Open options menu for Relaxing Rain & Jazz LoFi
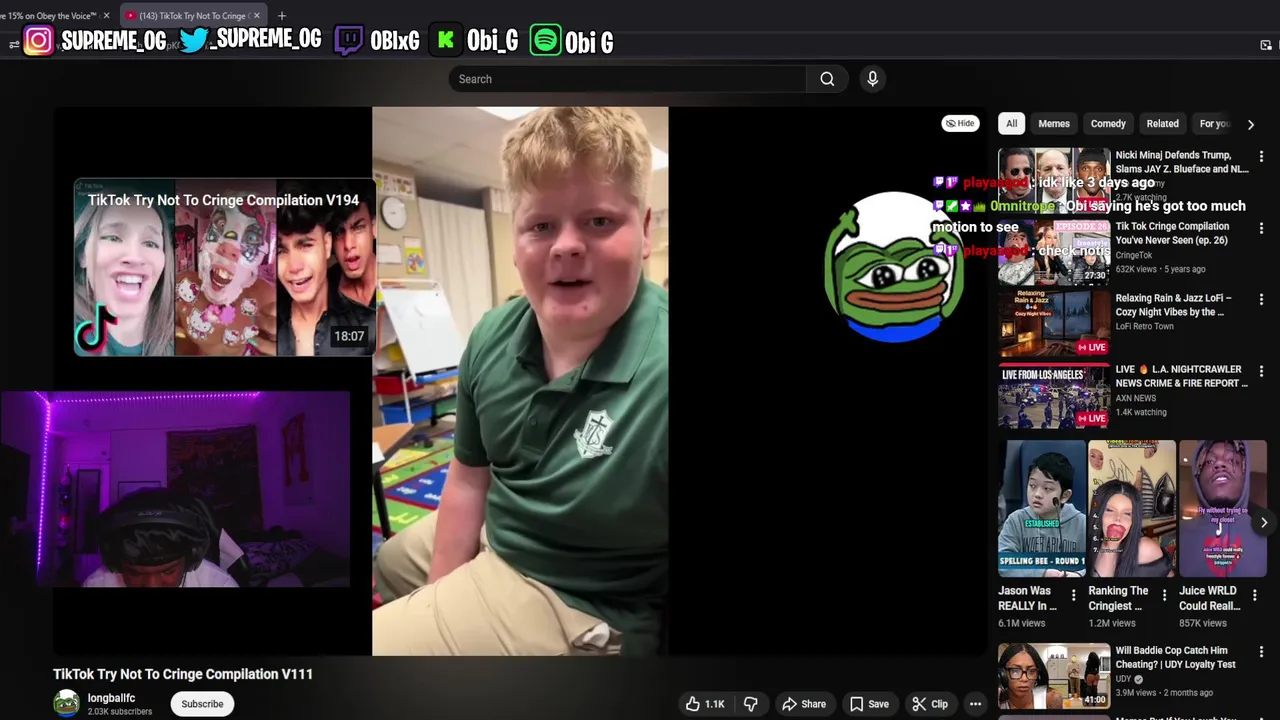Image resolution: width=1280 pixels, height=720 pixels. point(1261,300)
